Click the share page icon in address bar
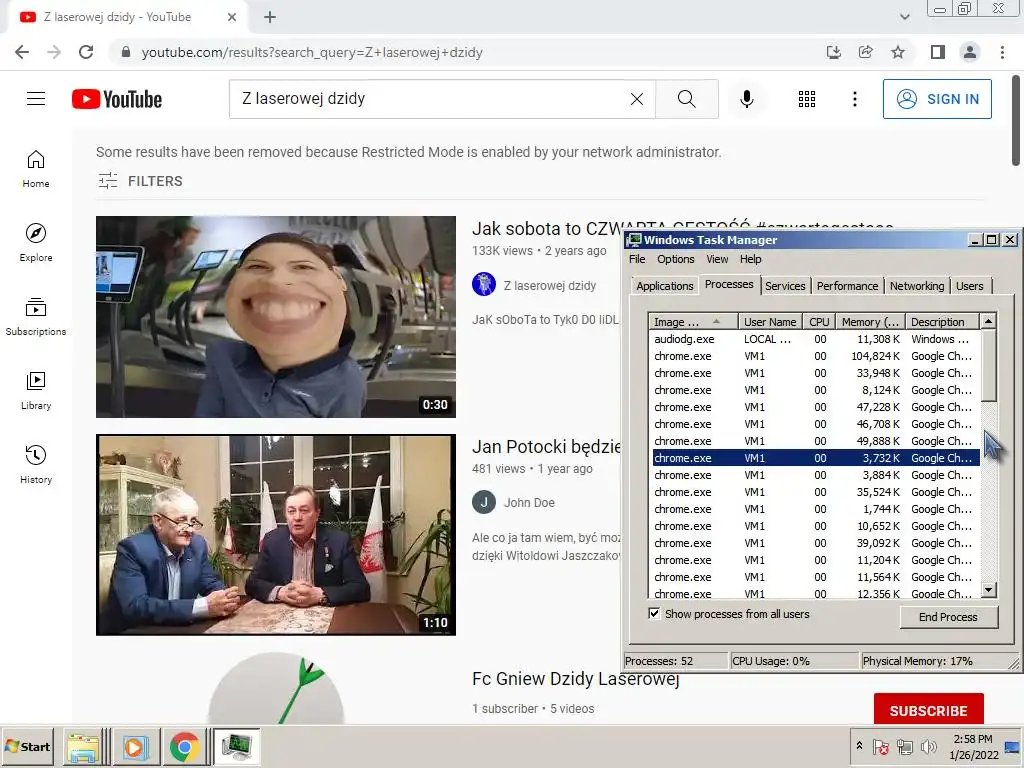 tap(866, 52)
